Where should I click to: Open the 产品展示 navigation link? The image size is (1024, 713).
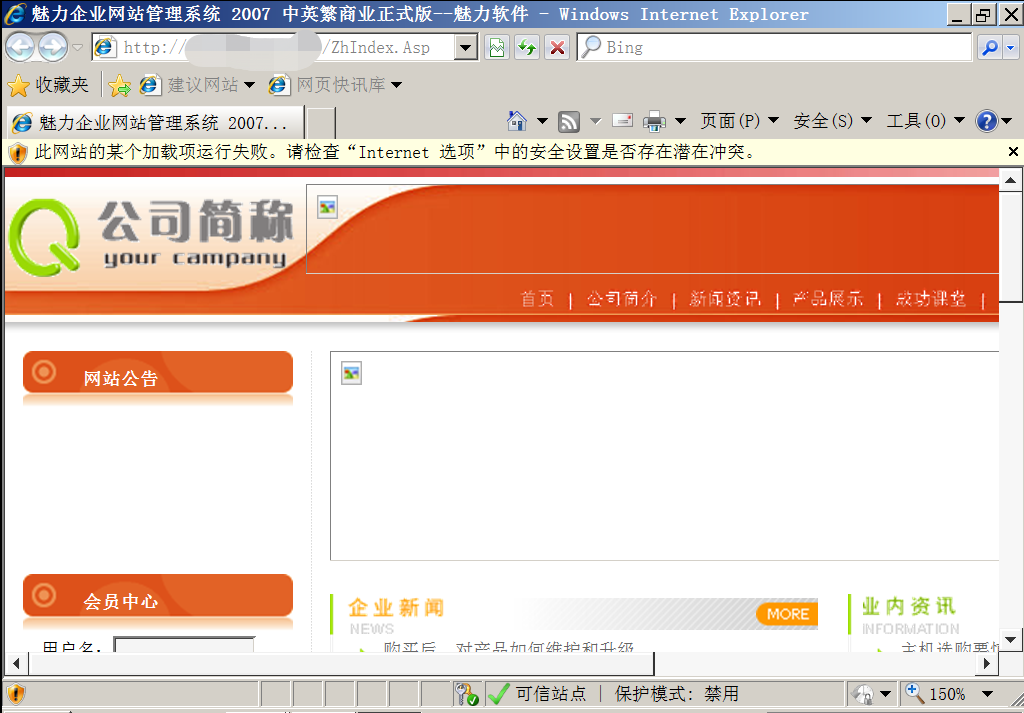tap(828, 299)
